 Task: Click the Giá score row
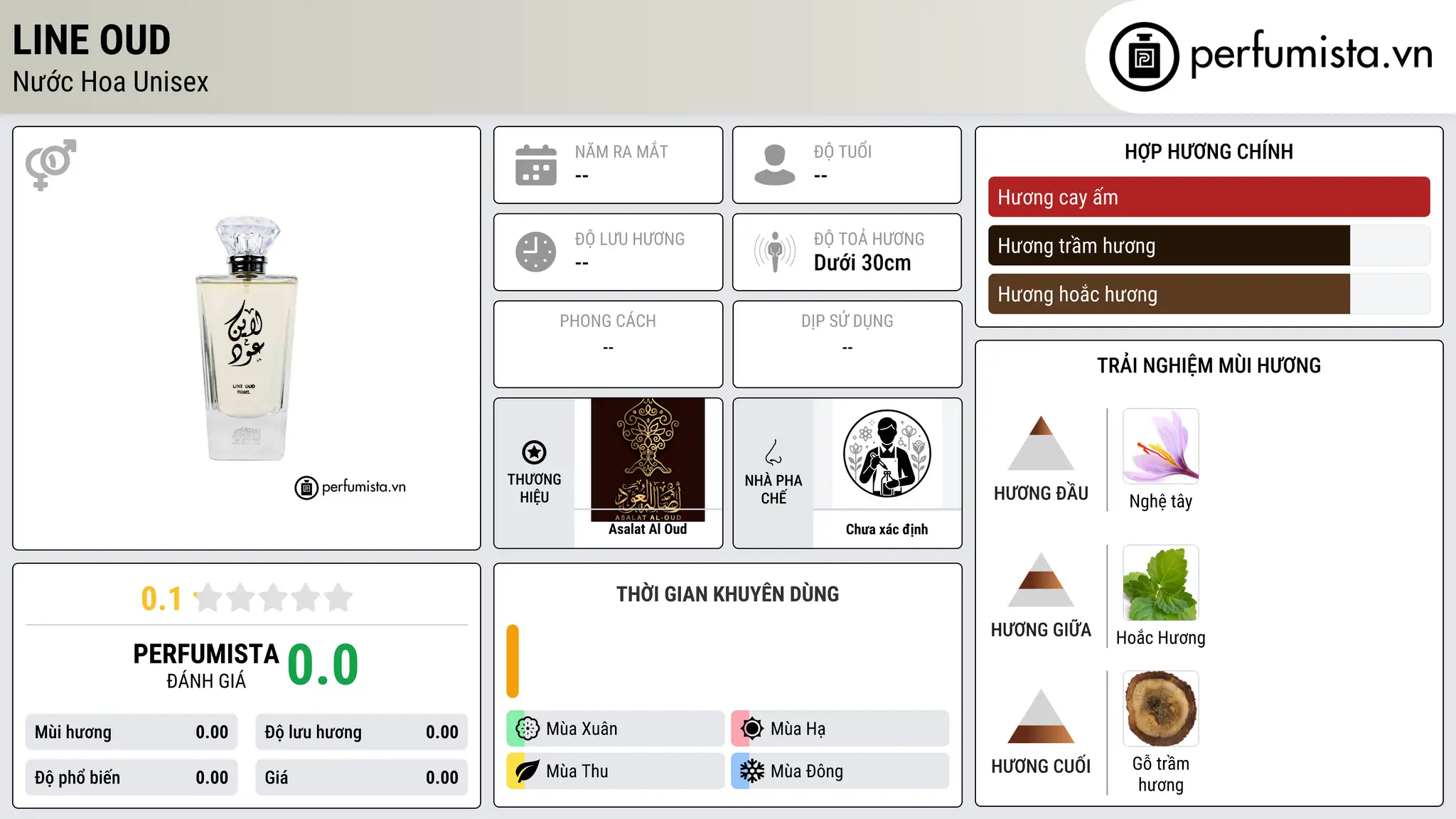361,778
